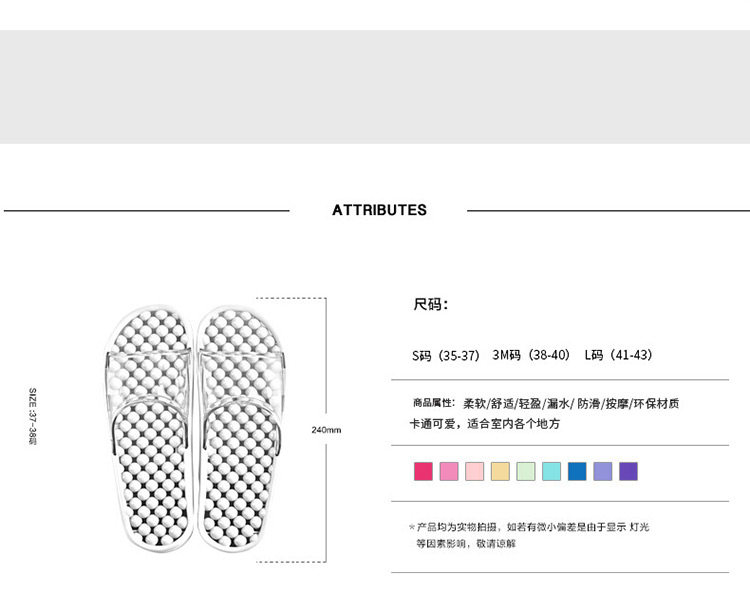The height and width of the screenshot is (602, 750).
Task: Select the hot pink color swatch
Action: coord(423,471)
